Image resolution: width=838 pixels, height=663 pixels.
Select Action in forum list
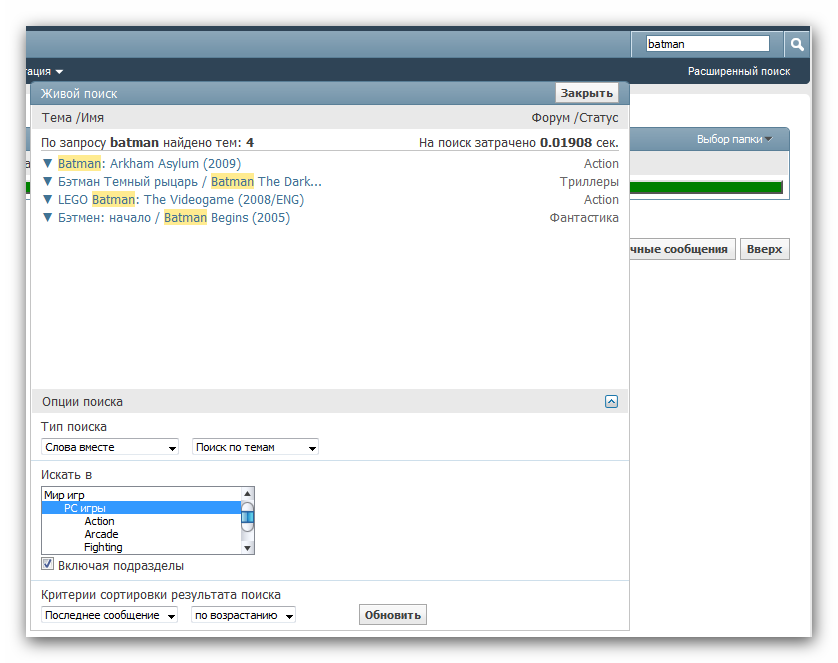pyautogui.click(x=142, y=521)
